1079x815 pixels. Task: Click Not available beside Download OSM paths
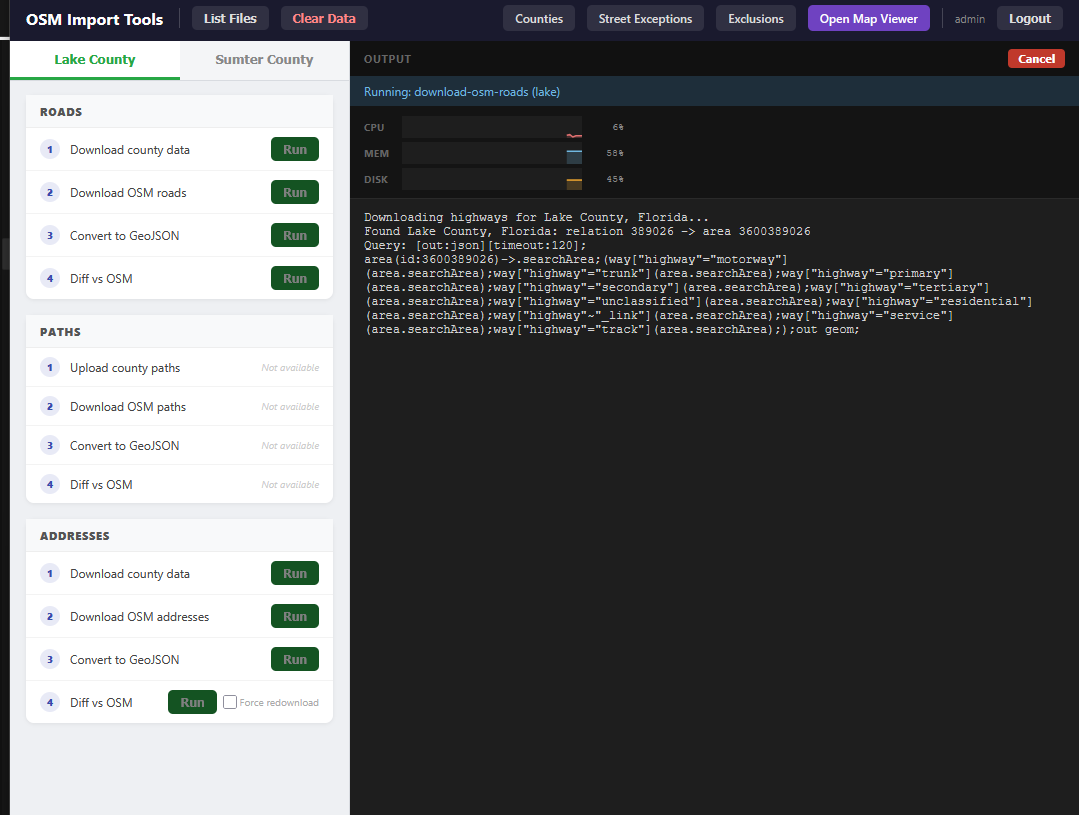[x=290, y=407]
